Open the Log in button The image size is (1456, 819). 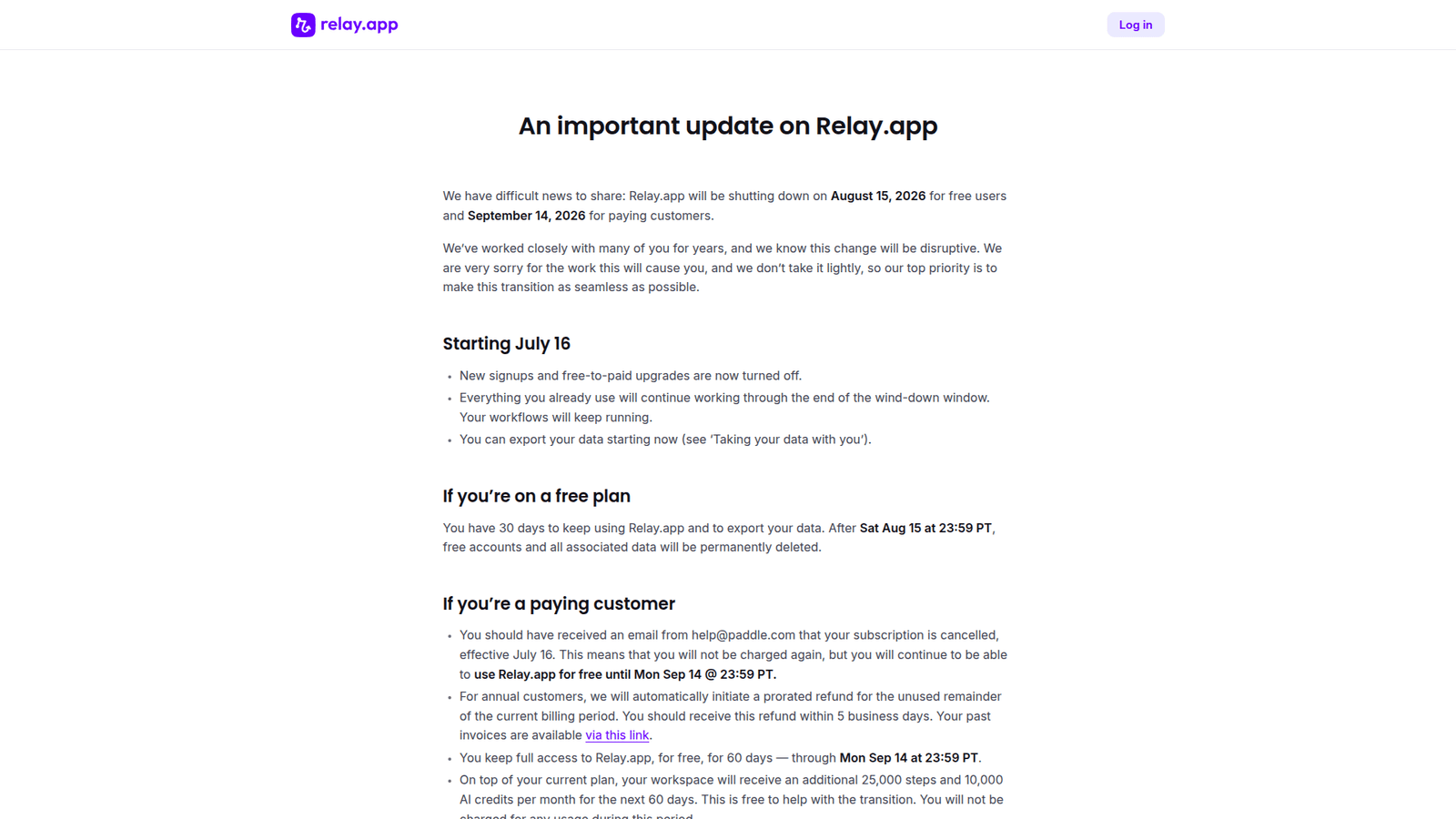pyautogui.click(x=1136, y=25)
